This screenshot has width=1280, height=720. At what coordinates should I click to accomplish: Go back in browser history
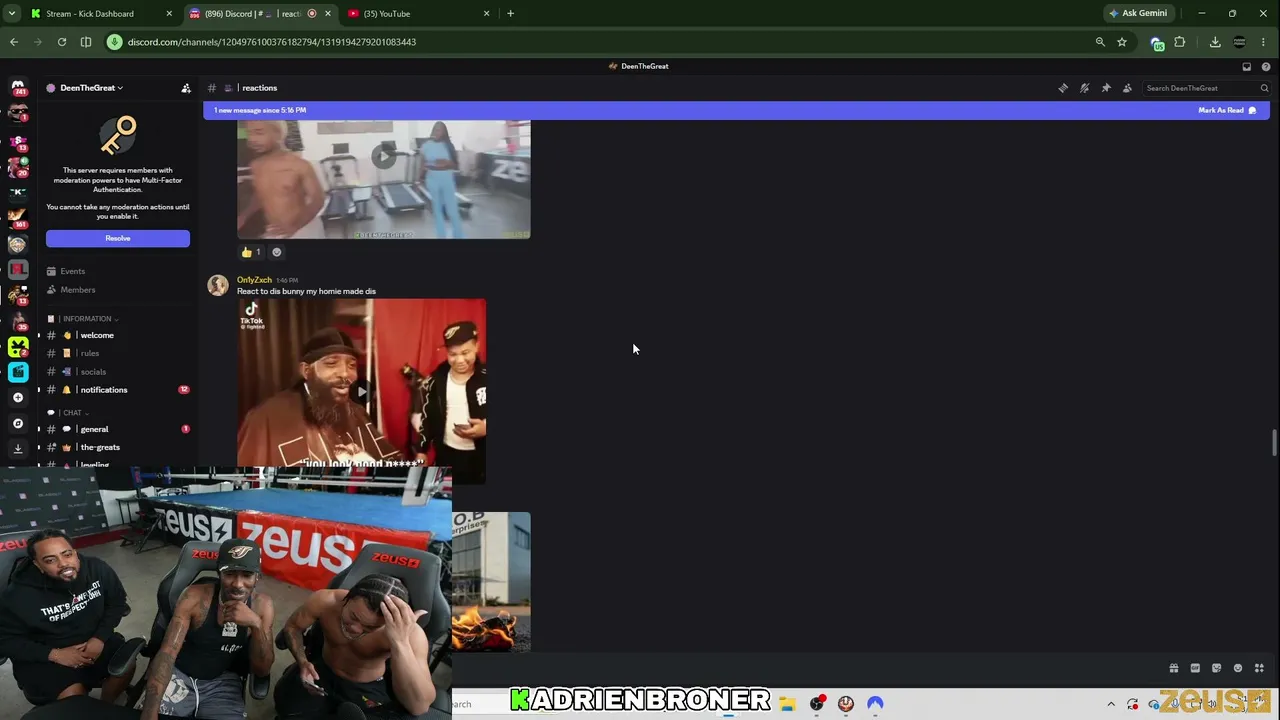pos(14,42)
